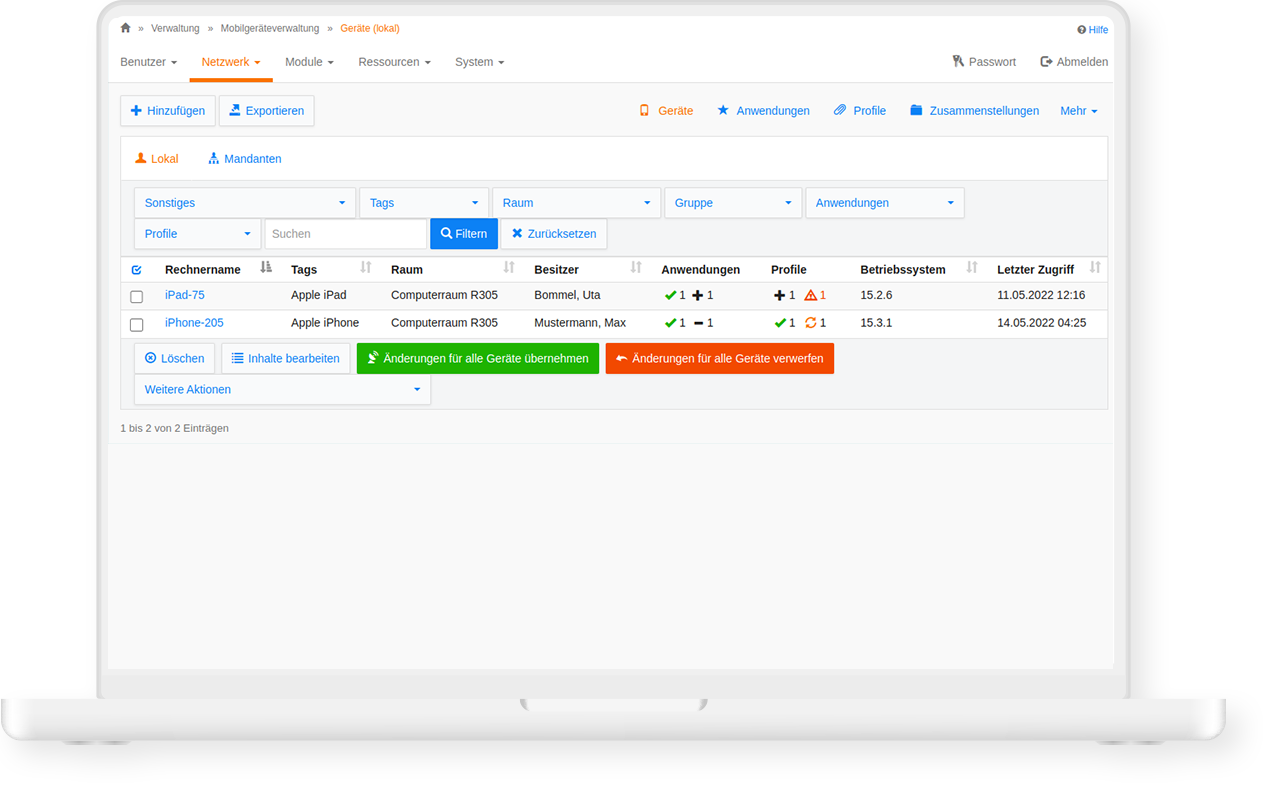
Task: Open the Module menu
Action: [x=309, y=62]
